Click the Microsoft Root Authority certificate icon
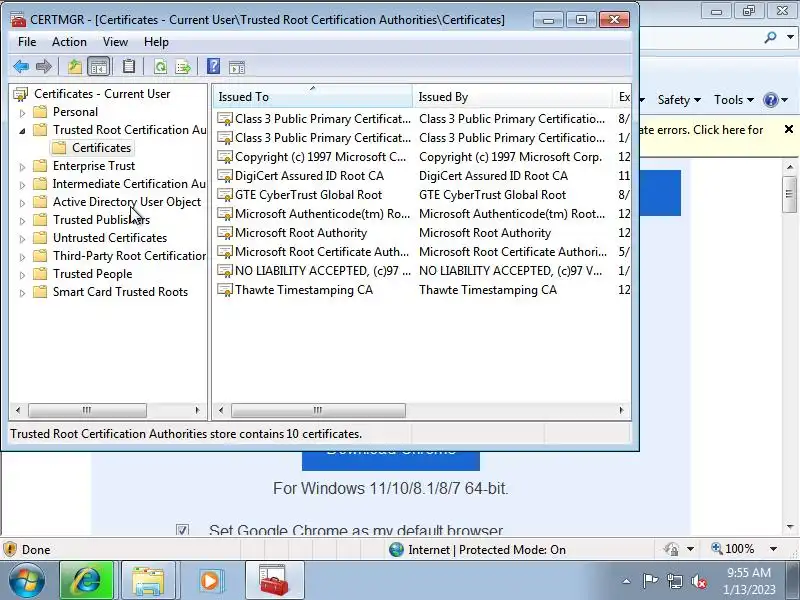Image resolution: width=800 pixels, height=600 pixels. pyautogui.click(x=224, y=233)
